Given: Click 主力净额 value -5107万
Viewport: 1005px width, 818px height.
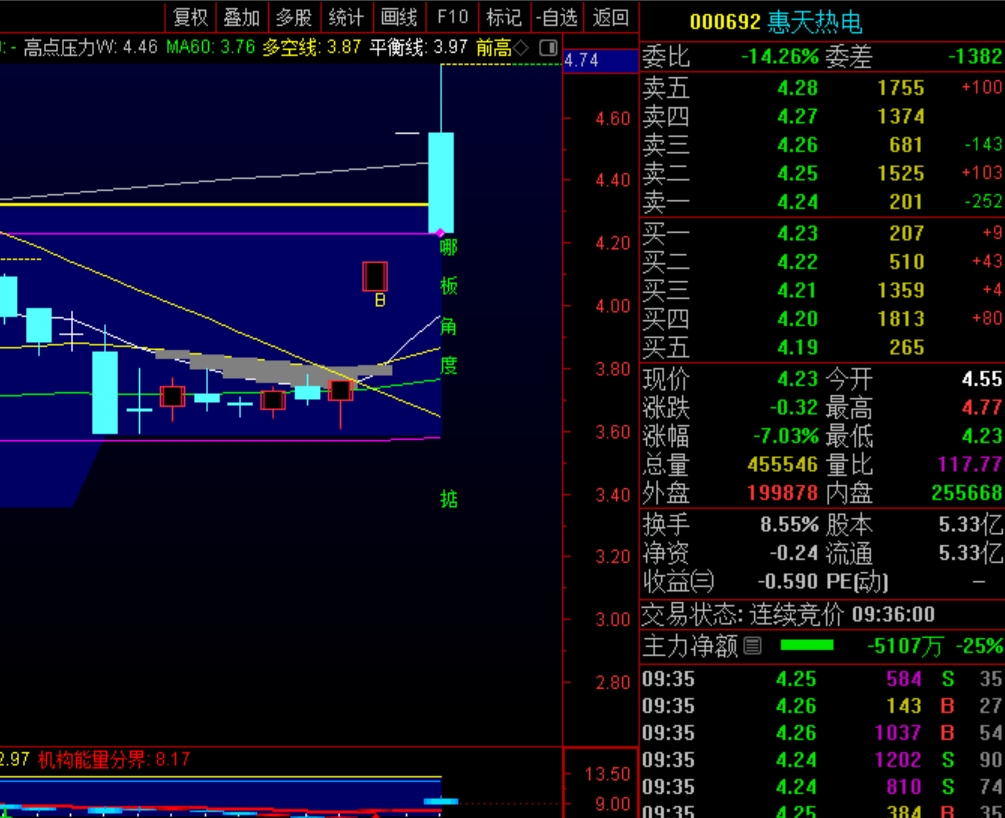Looking at the screenshot, I should 905,646.
